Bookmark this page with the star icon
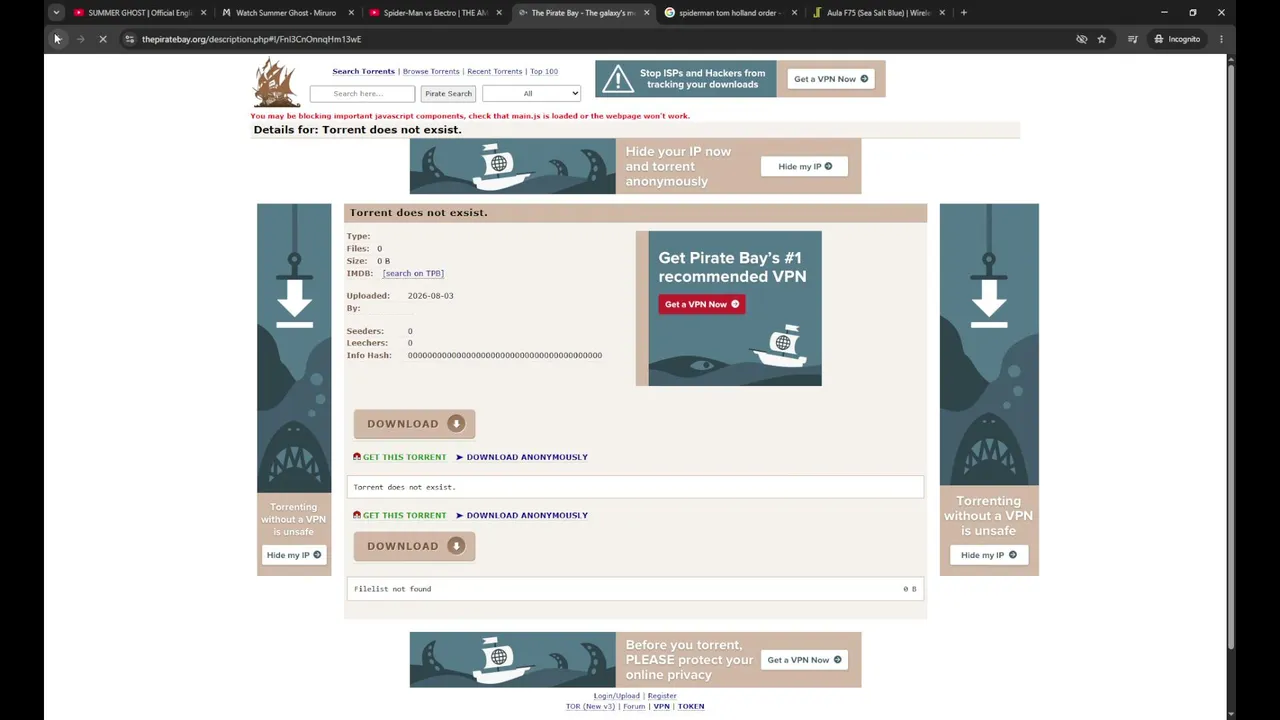This screenshot has width=1280, height=720. coord(1102,39)
